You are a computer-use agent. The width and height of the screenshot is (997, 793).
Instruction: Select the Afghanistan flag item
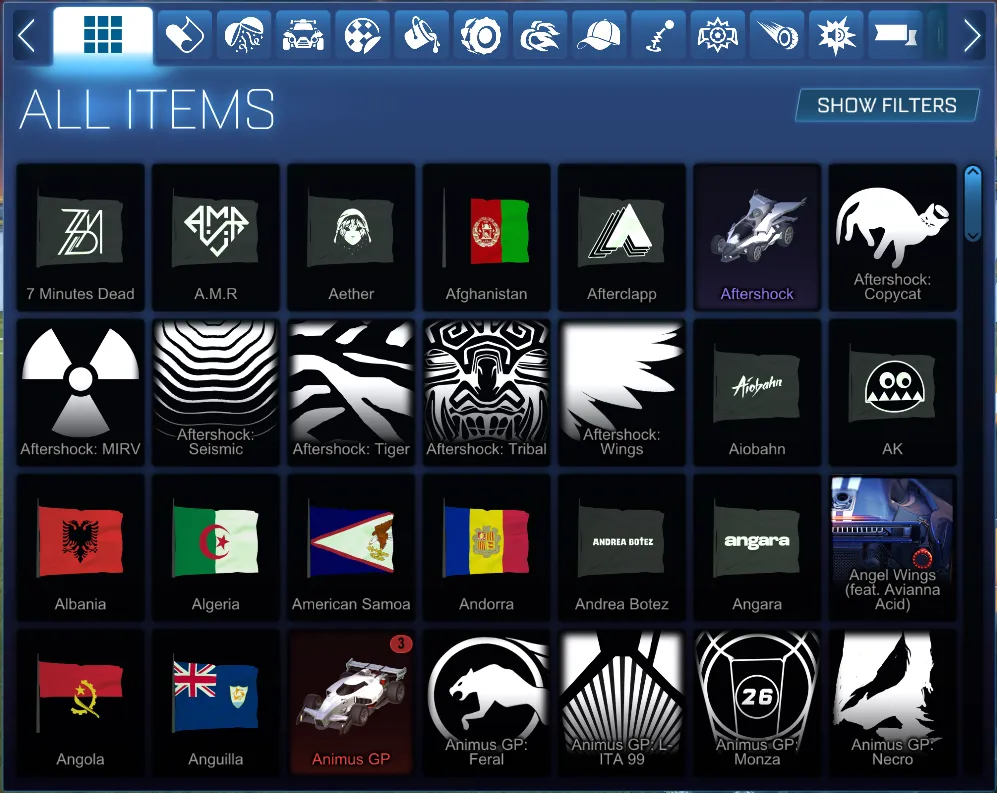pos(486,237)
